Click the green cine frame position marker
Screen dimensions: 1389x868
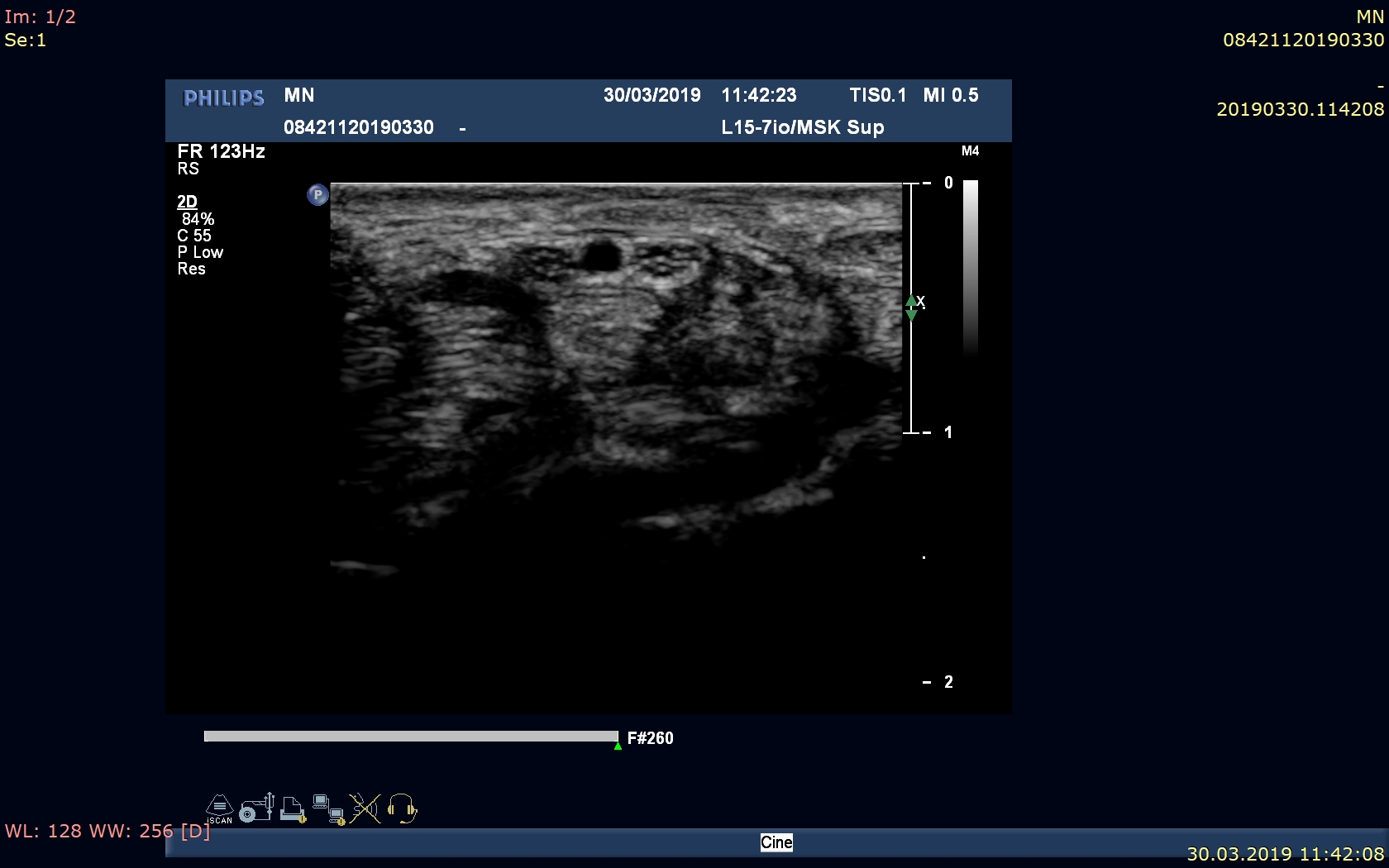[618, 746]
